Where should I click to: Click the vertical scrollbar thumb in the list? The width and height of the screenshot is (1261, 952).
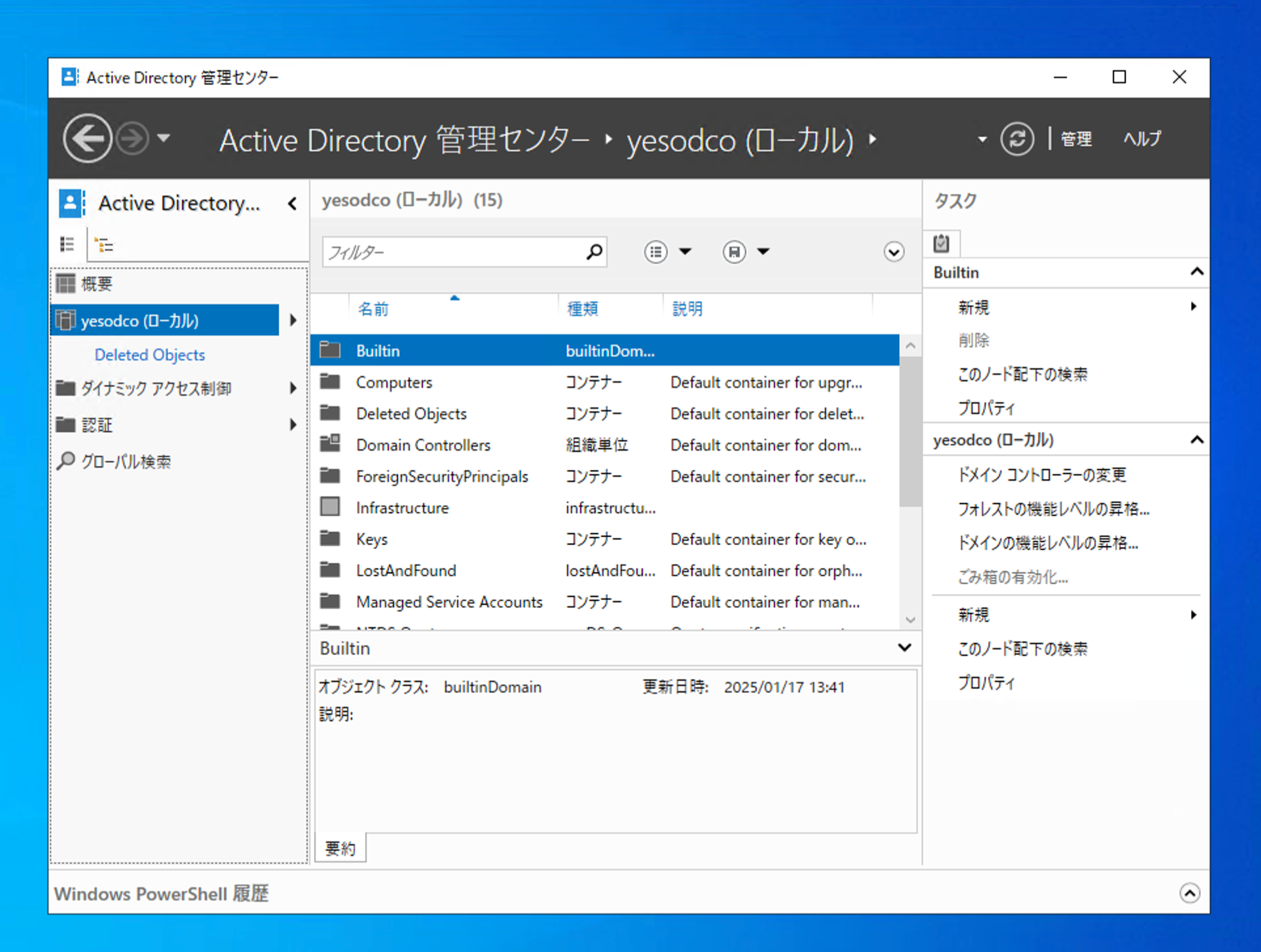pos(910,431)
